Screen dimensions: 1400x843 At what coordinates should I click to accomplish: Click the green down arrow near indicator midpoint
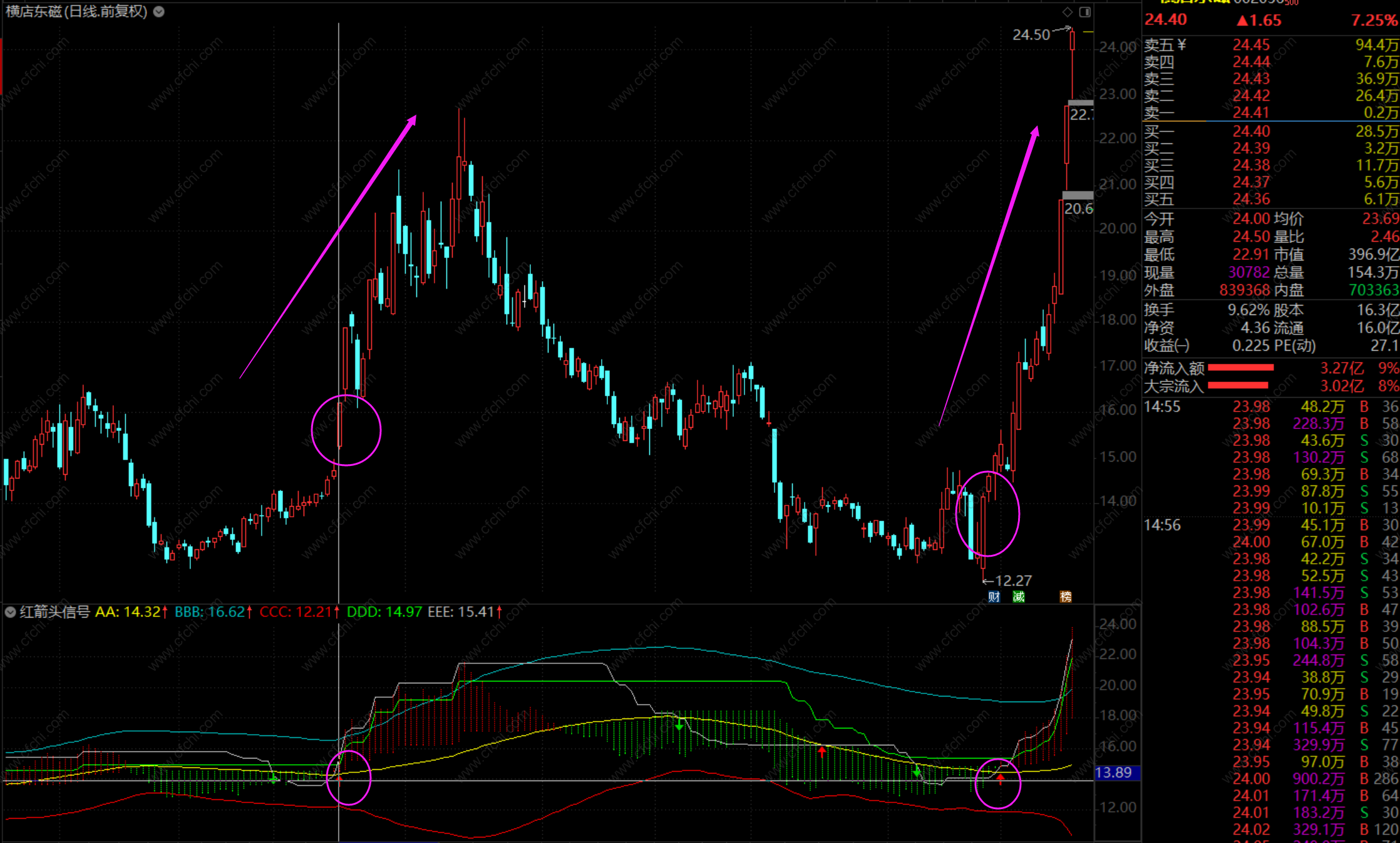coord(679,725)
